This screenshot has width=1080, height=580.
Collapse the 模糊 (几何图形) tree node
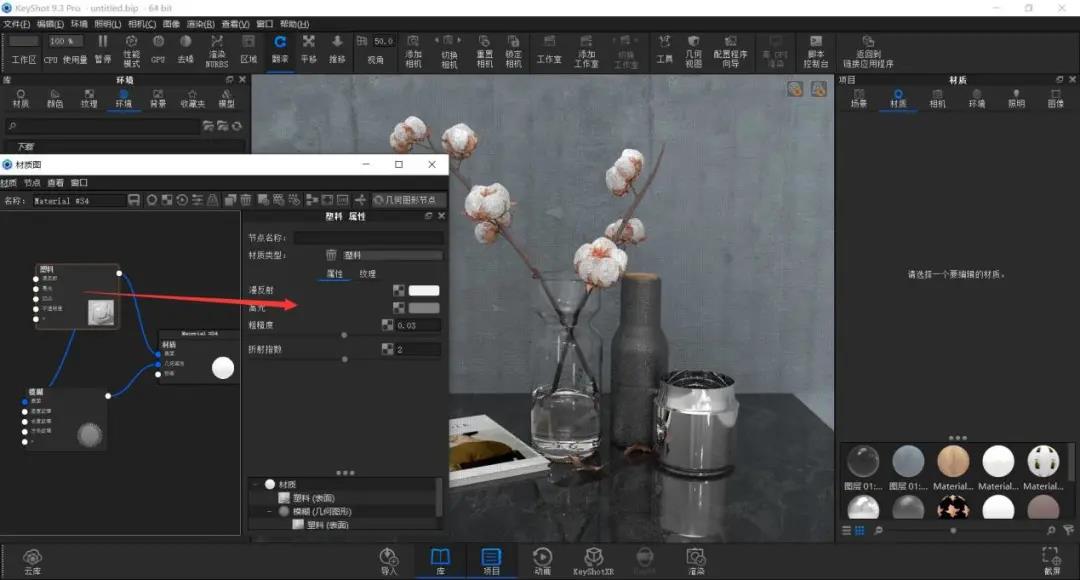point(270,511)
